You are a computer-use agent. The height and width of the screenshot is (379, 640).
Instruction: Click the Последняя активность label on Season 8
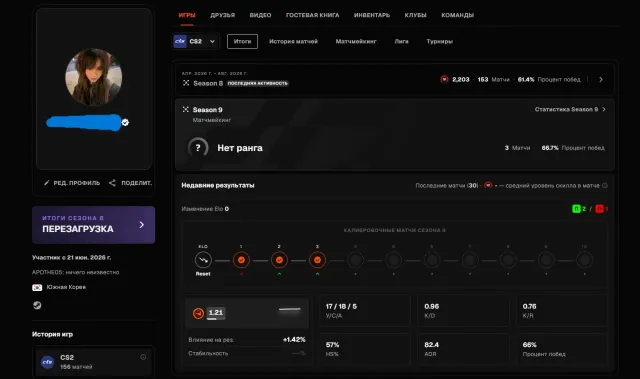pyautogui.click(x=258, y=83)
